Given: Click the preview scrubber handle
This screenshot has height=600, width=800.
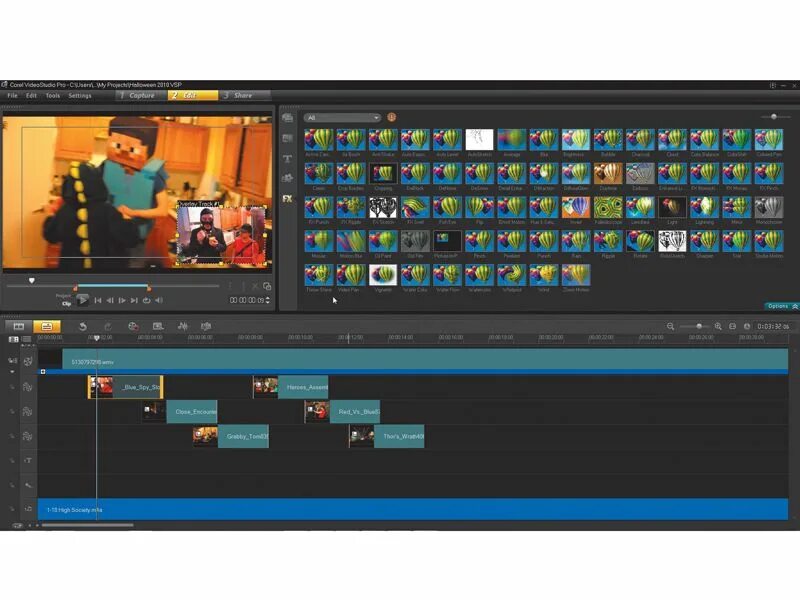Looking at the screenshot, I should 32,281.
